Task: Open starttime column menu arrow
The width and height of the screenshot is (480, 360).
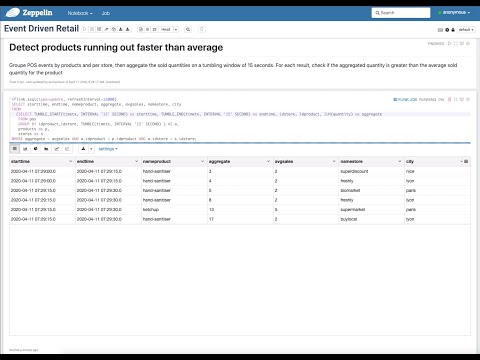Action: 70,161
